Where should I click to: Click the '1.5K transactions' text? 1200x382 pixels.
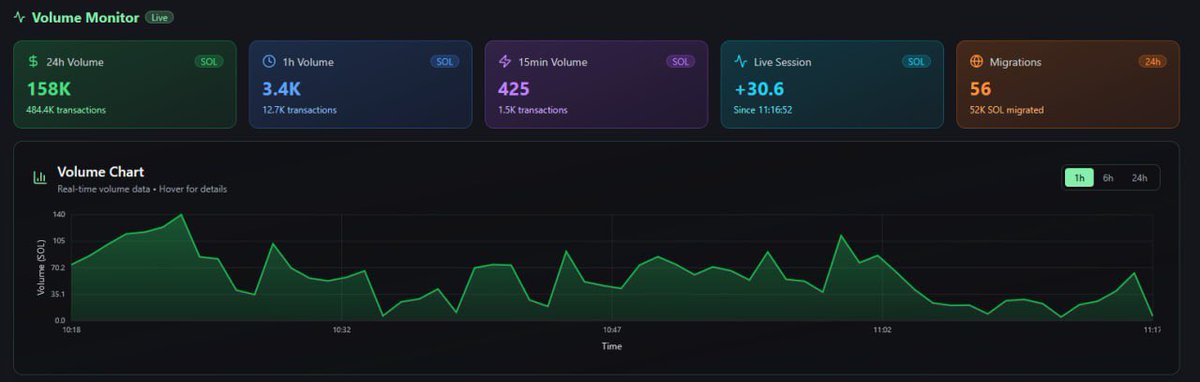[532, 110]
